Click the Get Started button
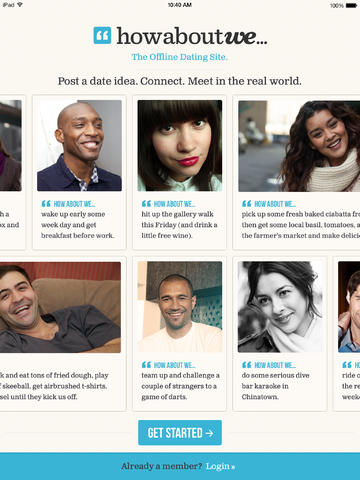Image resolution: width=360 pixels, height=480 pixels. tap(180, 433)
